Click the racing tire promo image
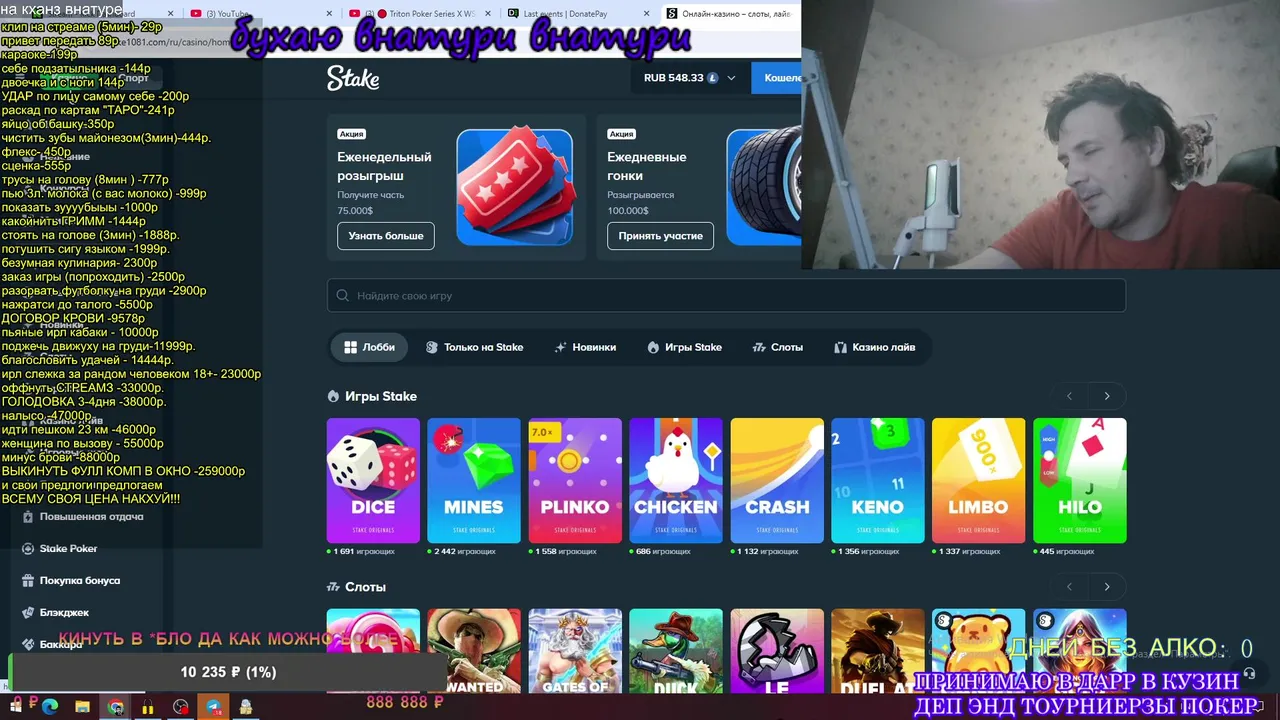Image resolution: width=1280 pixels, height=720 pixels. pyautogui.click(x=764, y=187)
